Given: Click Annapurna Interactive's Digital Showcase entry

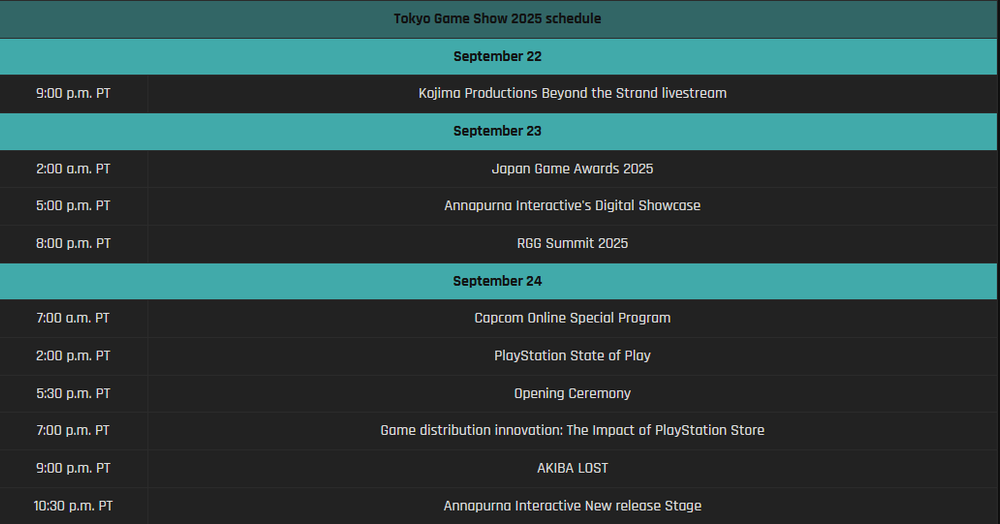Looking at the screenshot, I should point(572,205).
